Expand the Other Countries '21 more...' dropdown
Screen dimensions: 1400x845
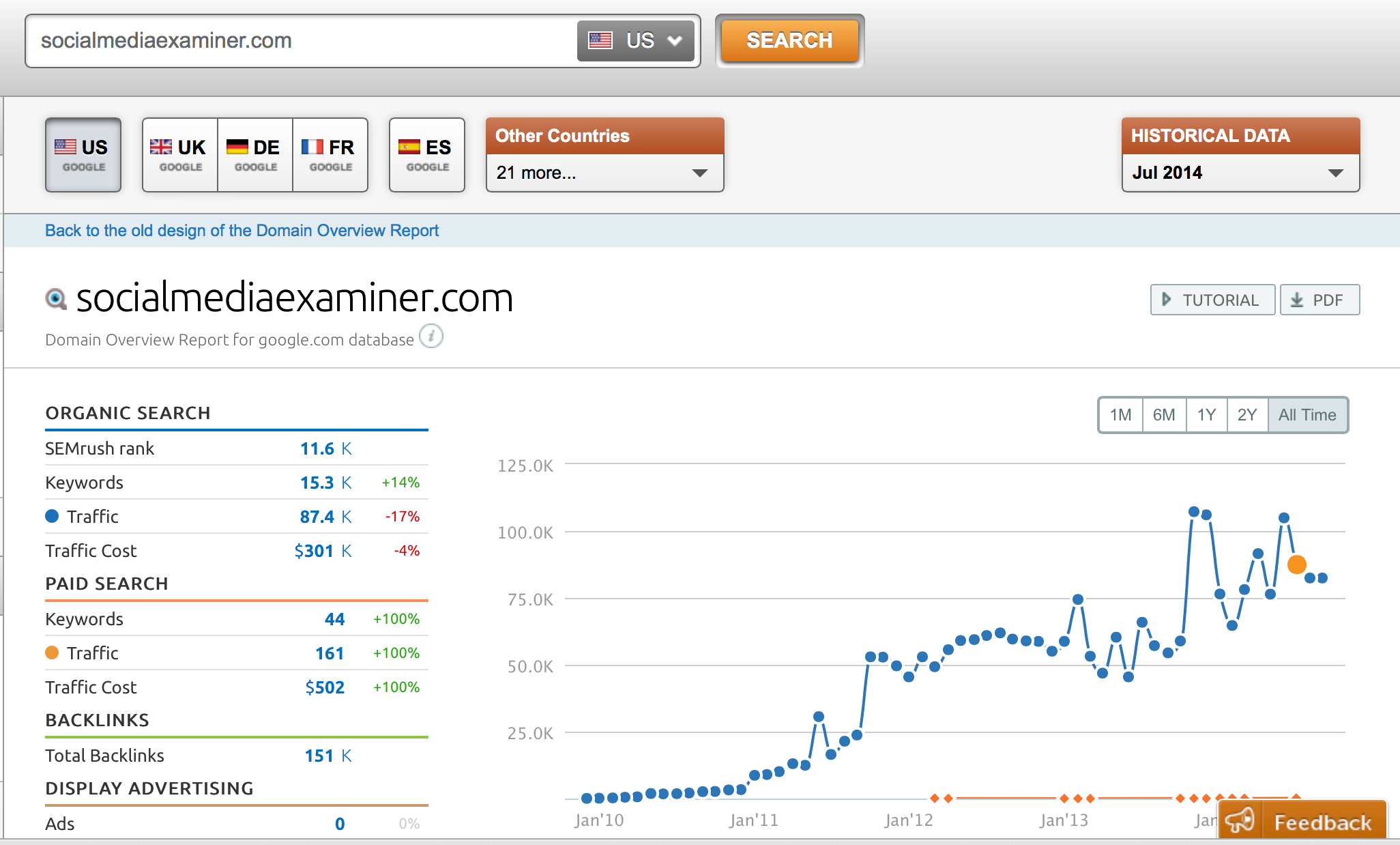[604, 173]
